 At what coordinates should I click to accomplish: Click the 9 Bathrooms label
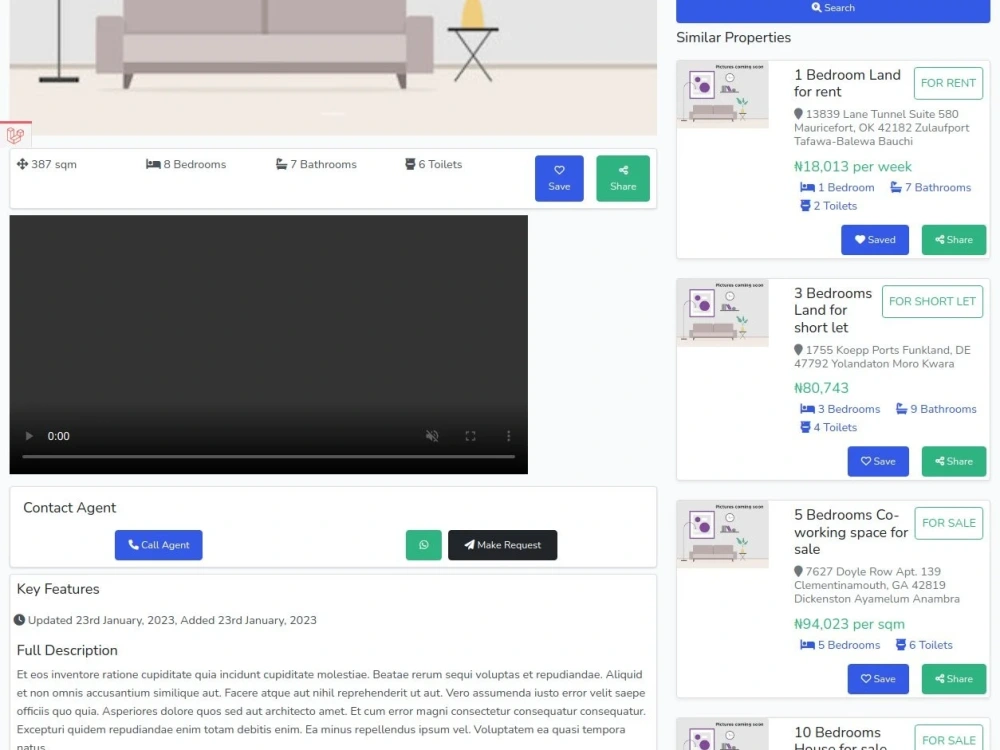(x=936, y=409)
